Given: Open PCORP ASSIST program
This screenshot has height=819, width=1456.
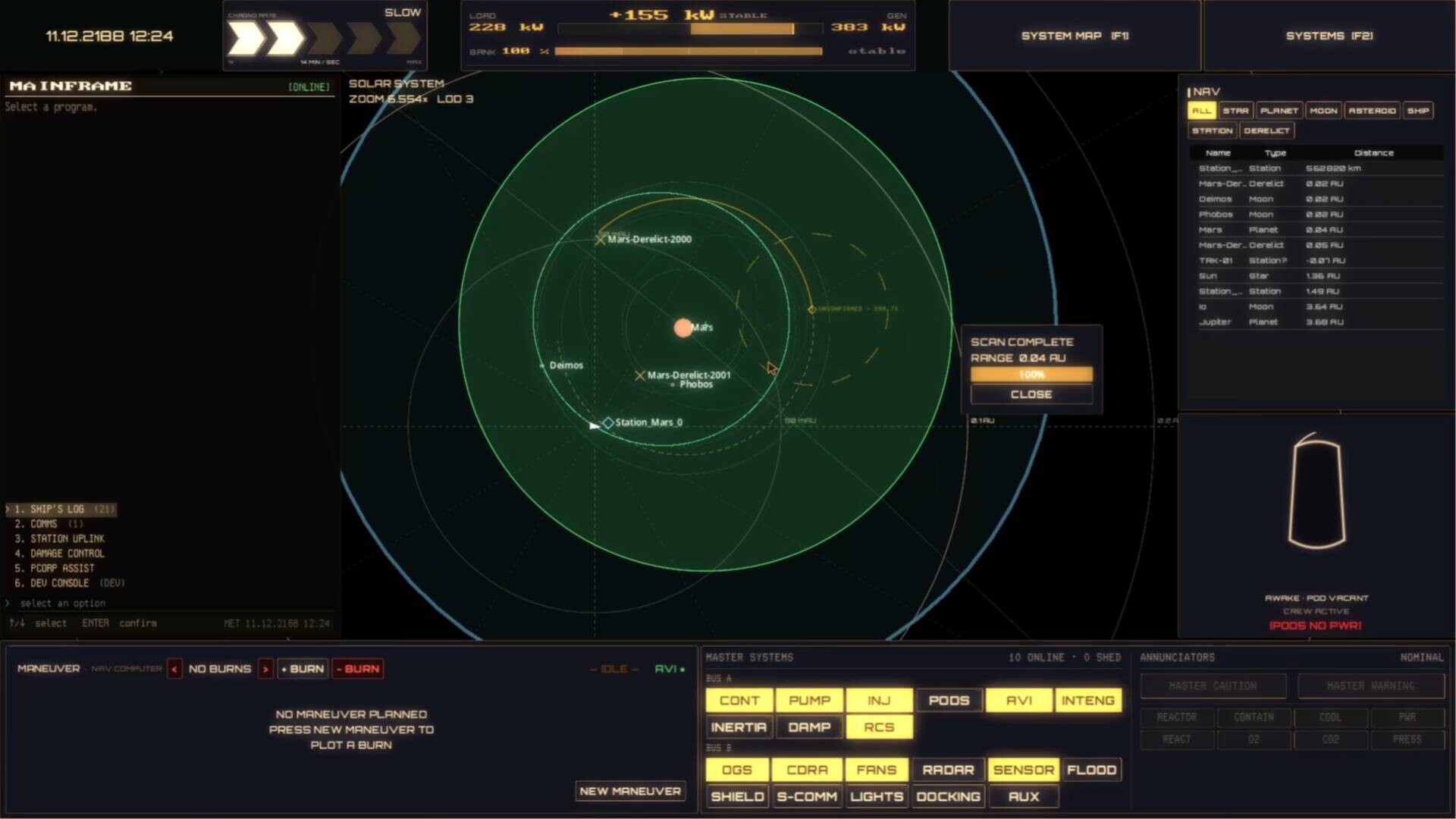Looking at the screenshot, I should pyautogui.click(x=55, y=568).
